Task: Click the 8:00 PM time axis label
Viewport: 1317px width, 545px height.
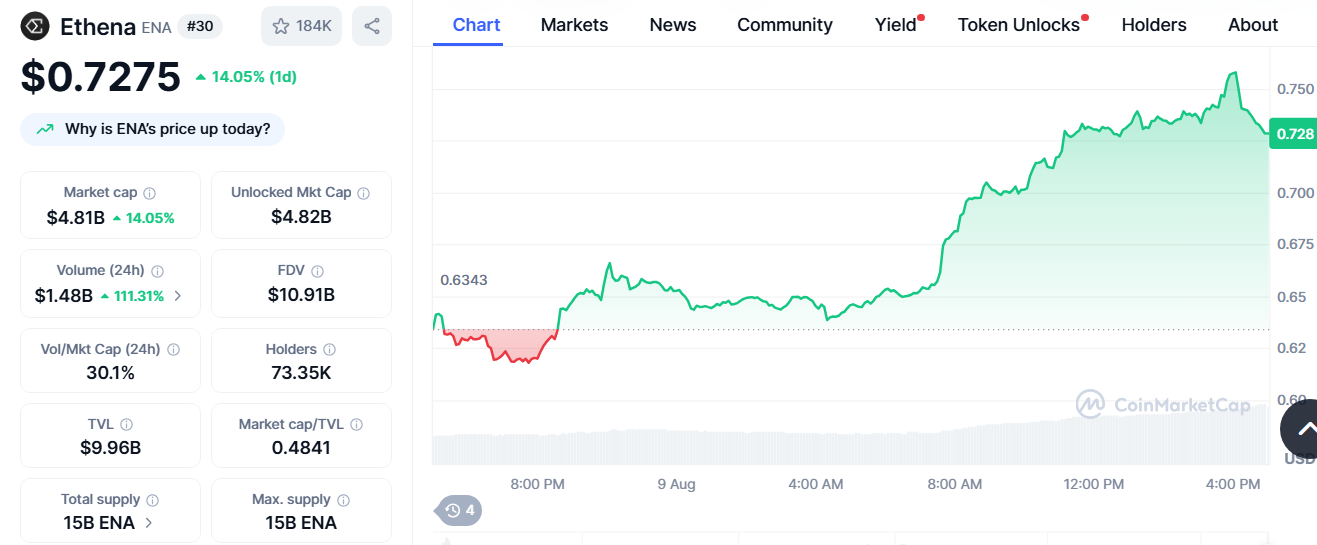Action: point(538,484)
